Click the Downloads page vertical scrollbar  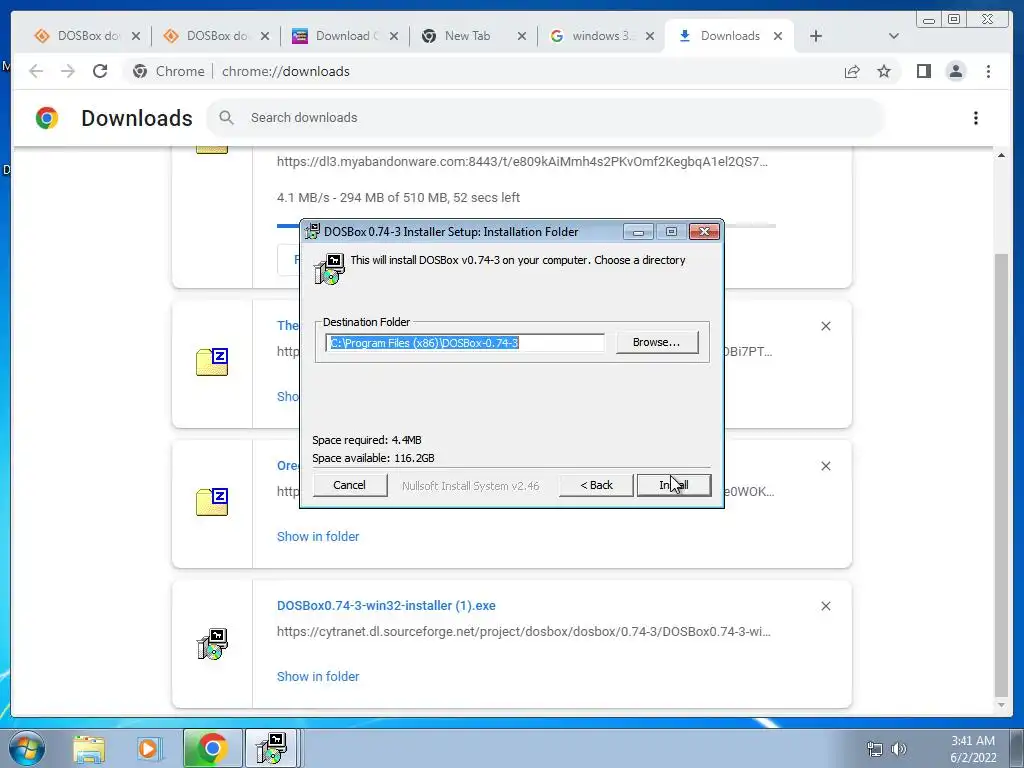1001,475
